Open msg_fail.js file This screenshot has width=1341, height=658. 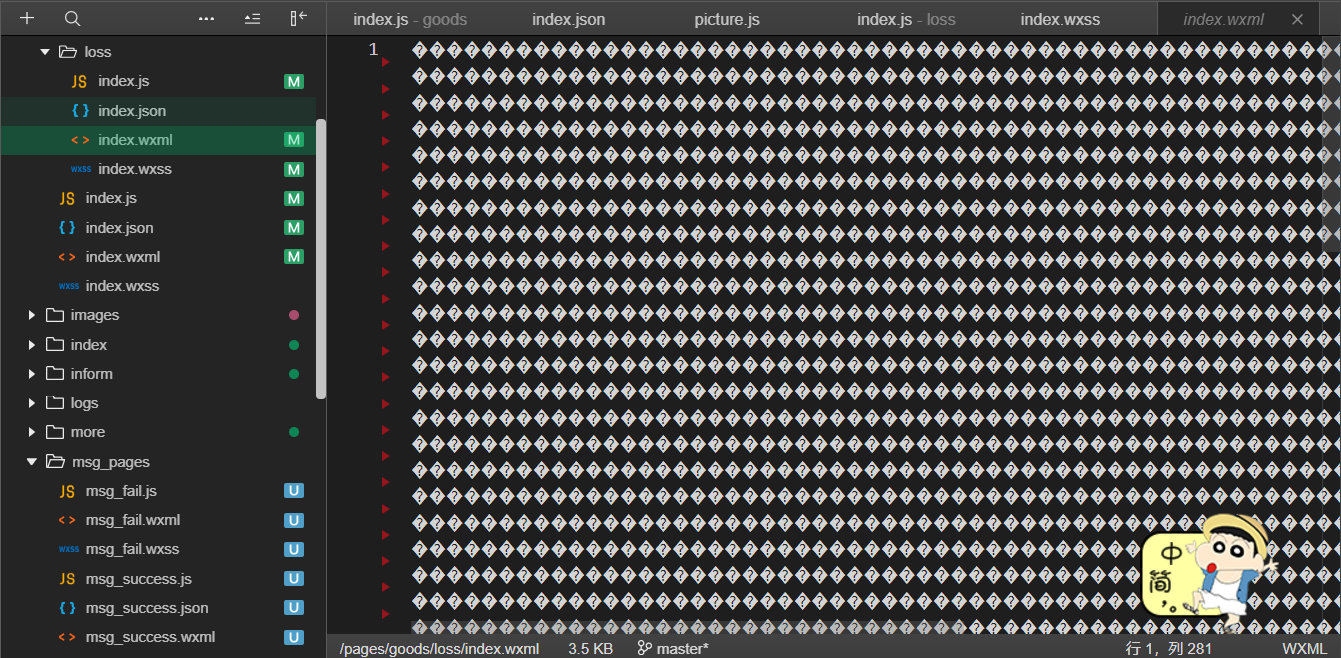pyautogui.click(x=121, y=491)
